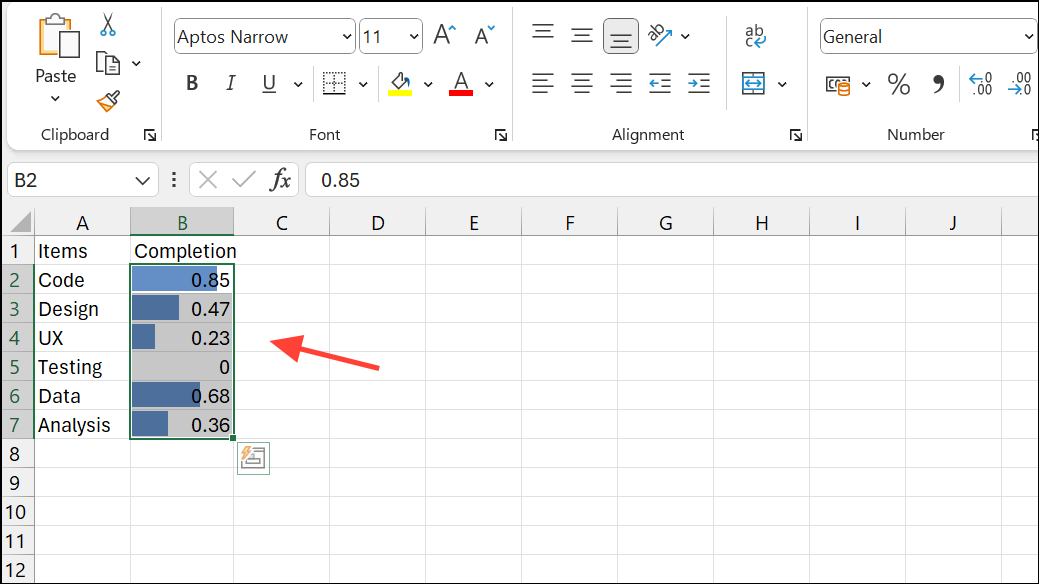Toggle underline on selected cells
The height and width of the screenshot is (584, 1039).
pyautogui.click(x=268, y=83)
